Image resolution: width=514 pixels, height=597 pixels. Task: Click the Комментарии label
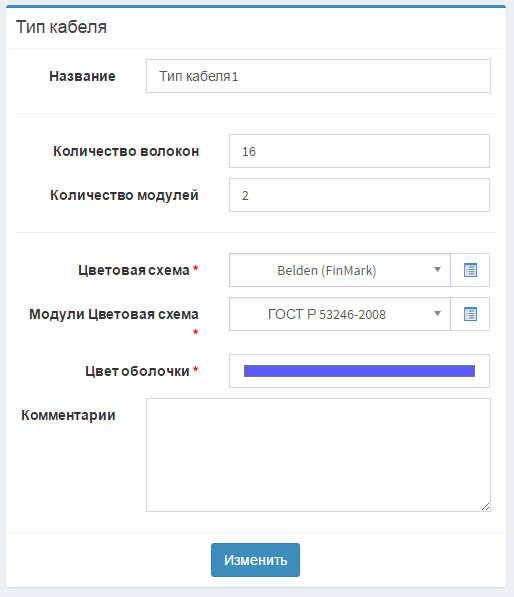coord(68,415)
